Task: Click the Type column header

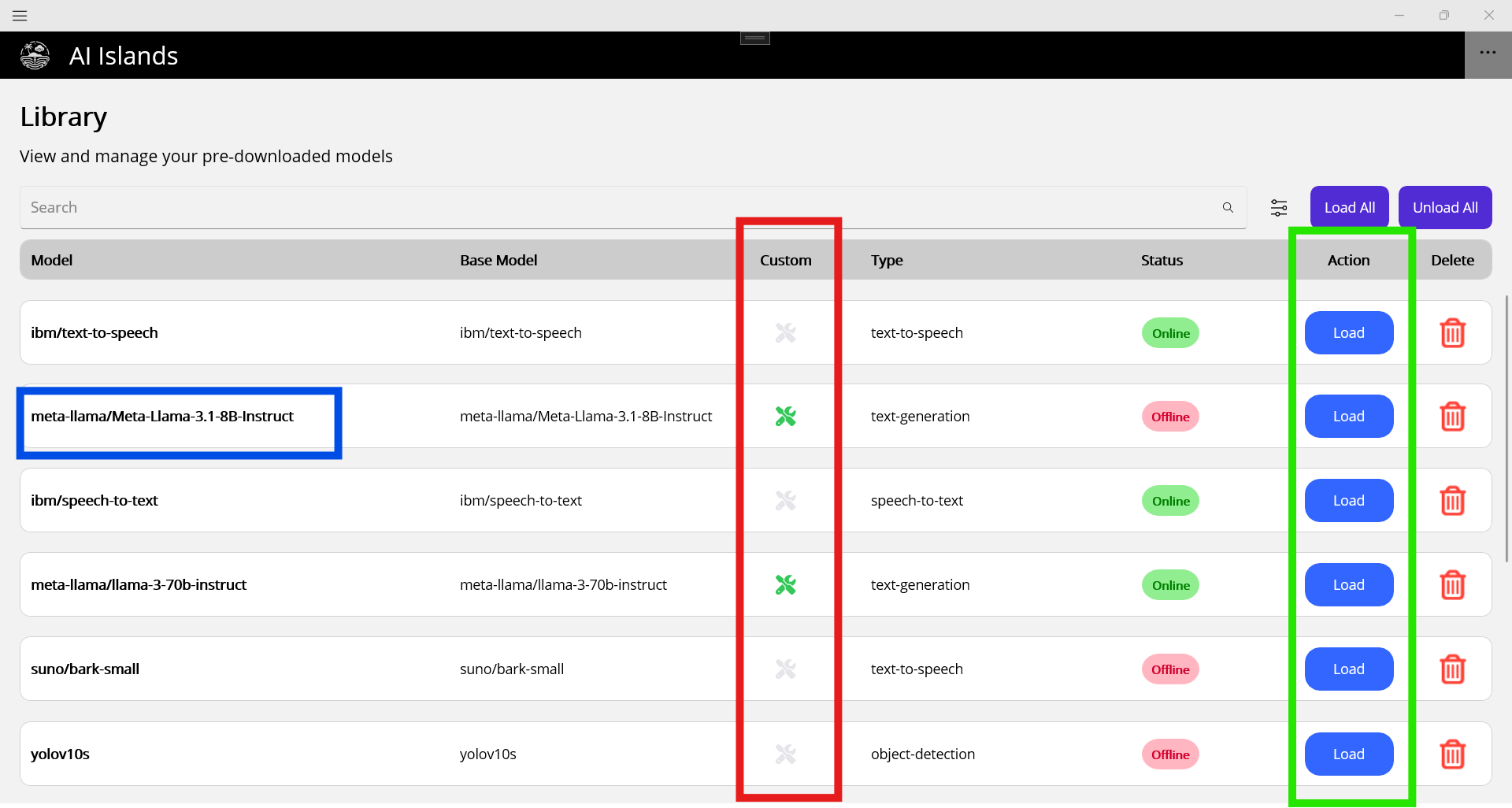Action: click(x=887, y=261)
